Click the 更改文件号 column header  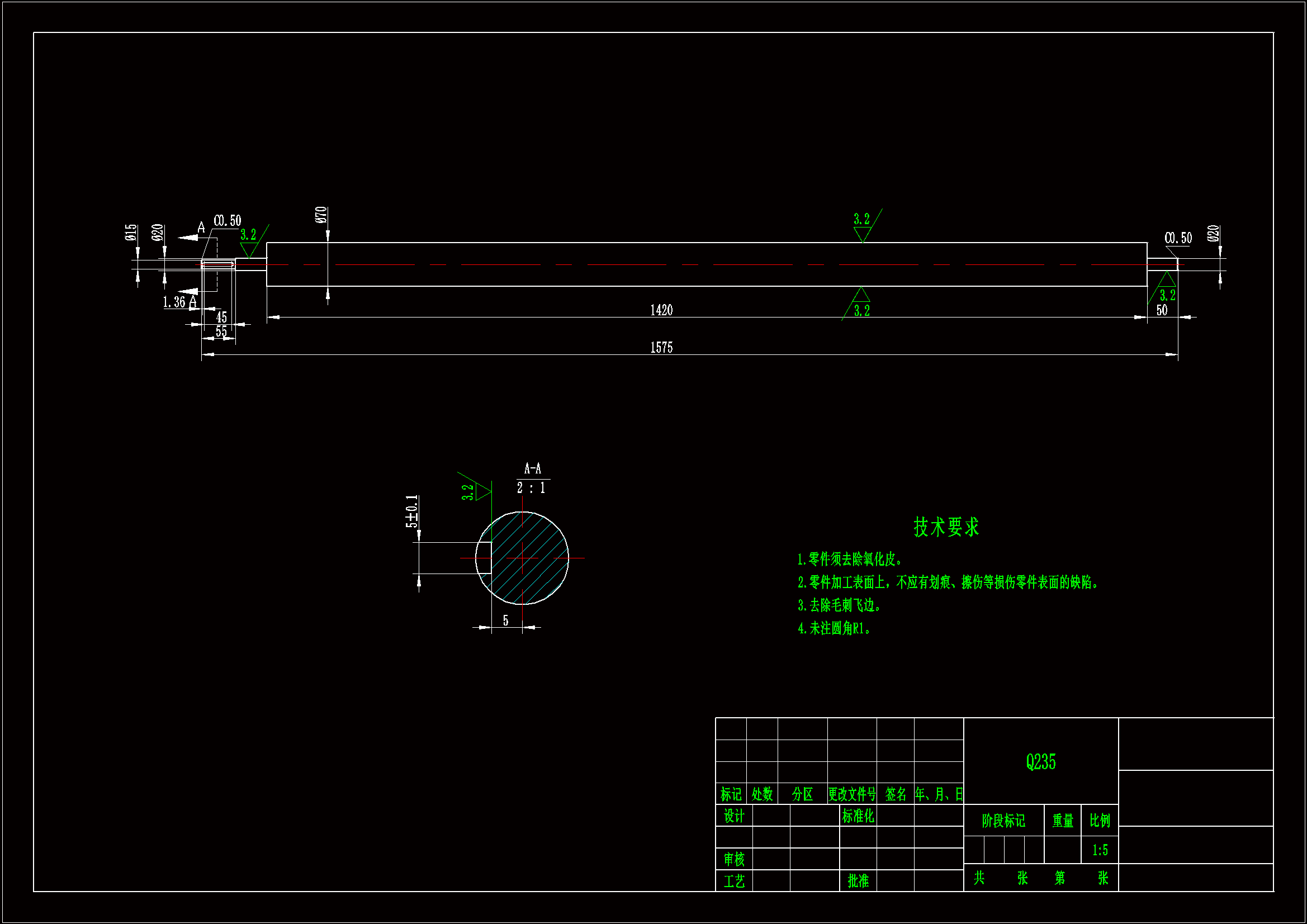(x=851, y=794)
